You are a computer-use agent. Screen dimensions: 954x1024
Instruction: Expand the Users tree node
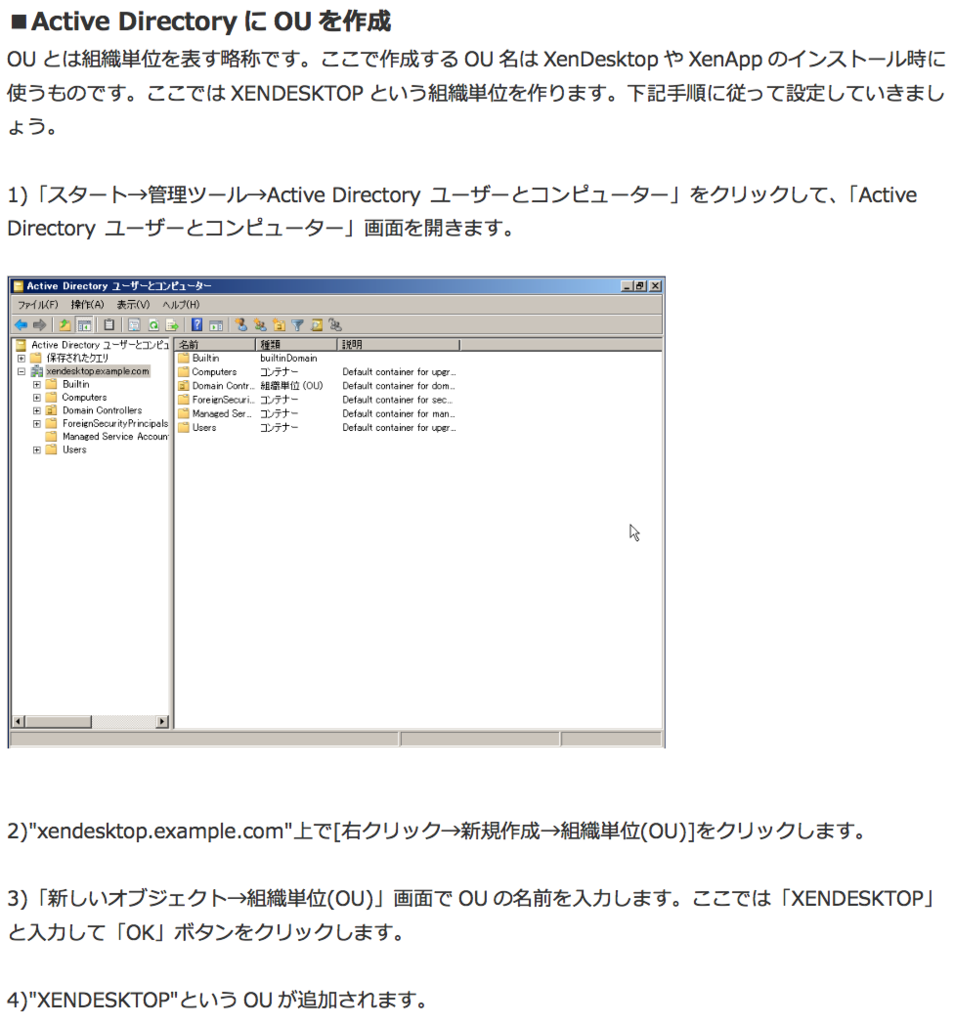click(x=37, y=449)
